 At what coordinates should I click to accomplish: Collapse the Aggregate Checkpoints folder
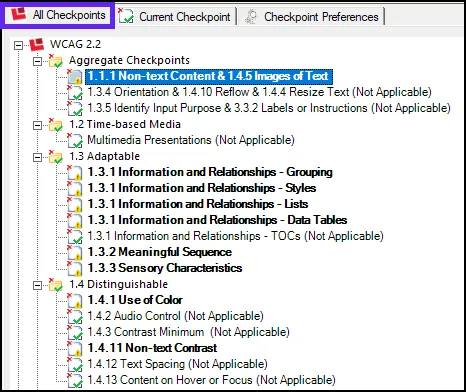click(38, 61)
